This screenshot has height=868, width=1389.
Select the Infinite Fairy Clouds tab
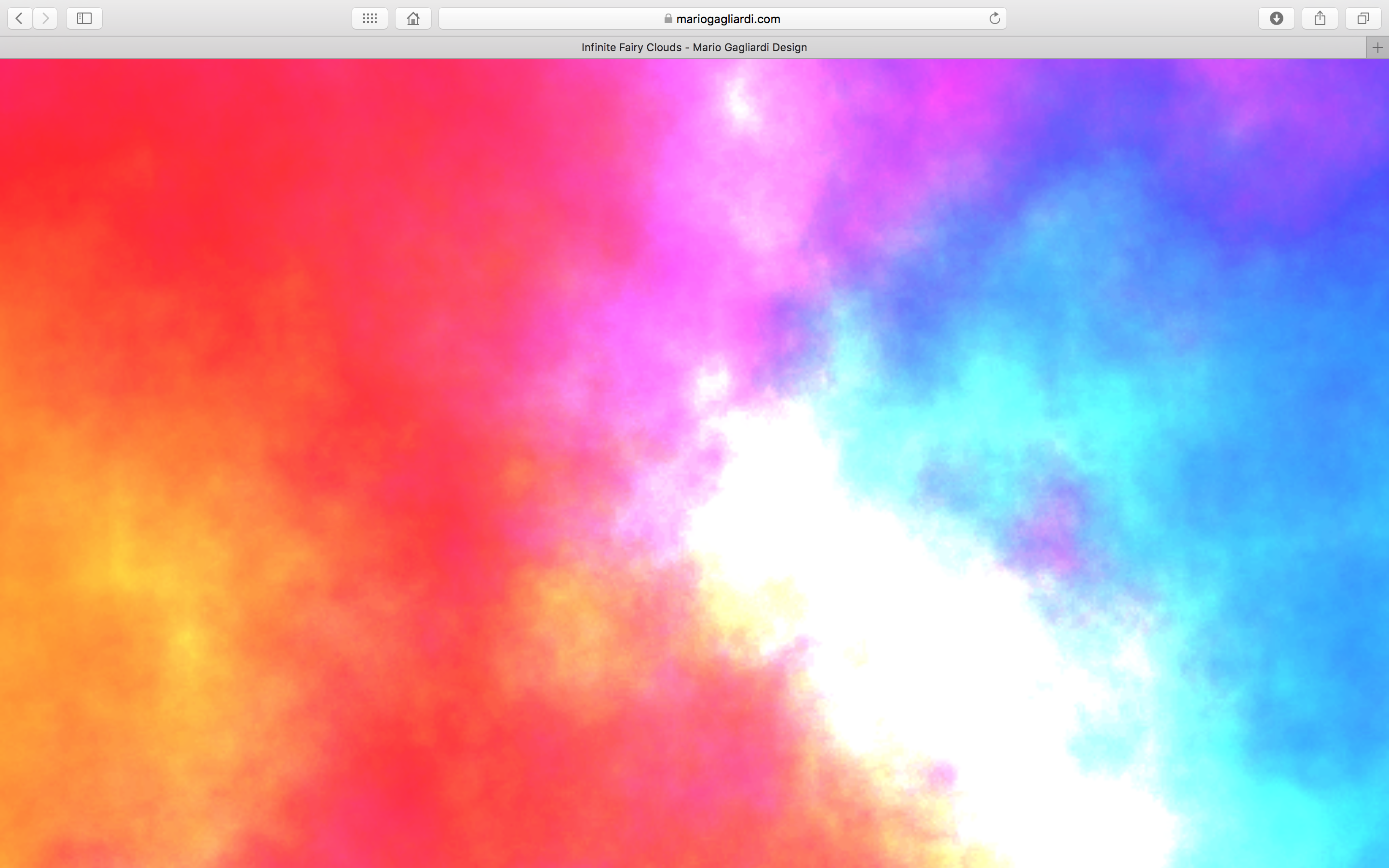[683, 48]
